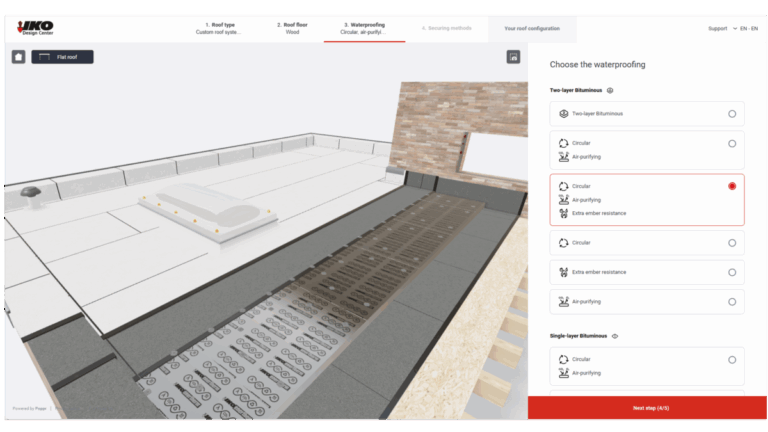The width and height of the screenshot is (768, 432).
Task: Click the eye icon beside Single-layer Bituminous
Action: point(615,336)
